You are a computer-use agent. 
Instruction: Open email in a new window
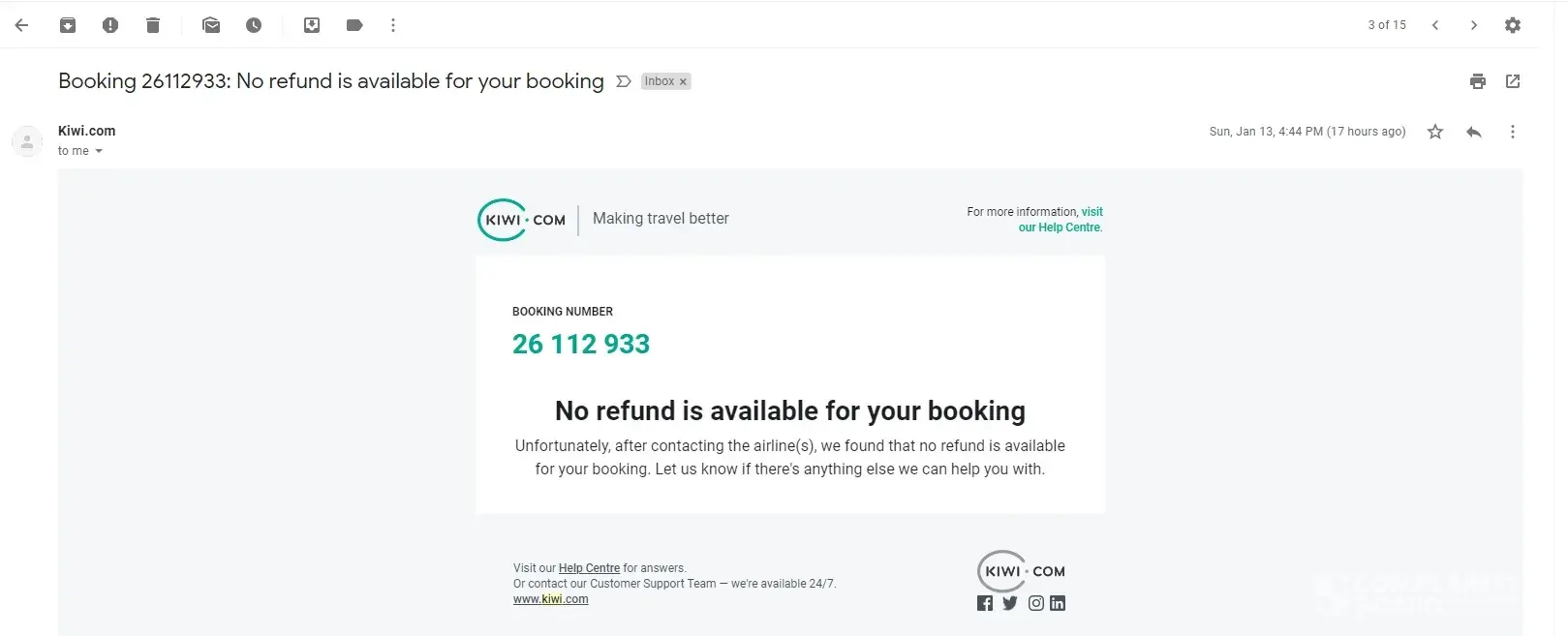point(1513,81)
